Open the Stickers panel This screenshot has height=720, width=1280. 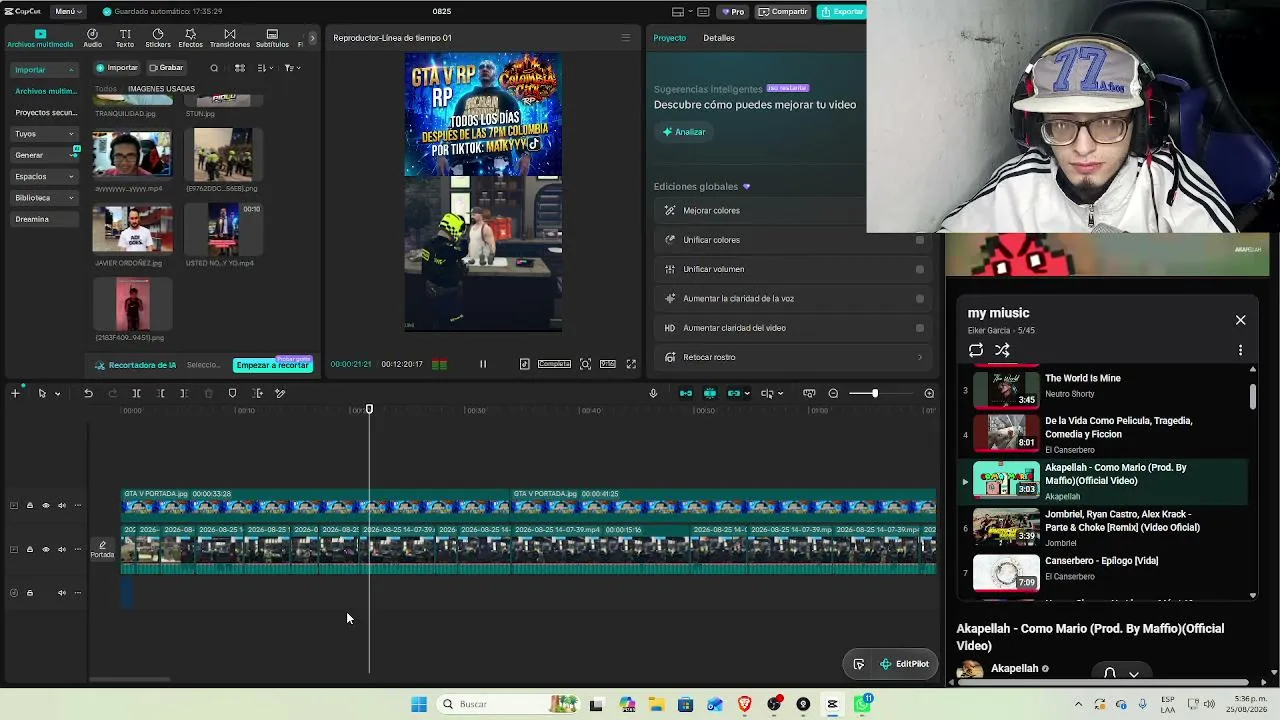pyautogui.click(x=158, y=38)
